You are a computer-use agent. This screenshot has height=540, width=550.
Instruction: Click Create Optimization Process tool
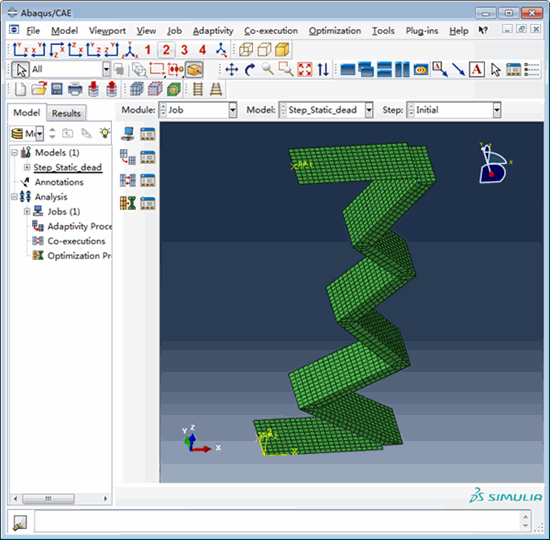click(x=127, y=203)
